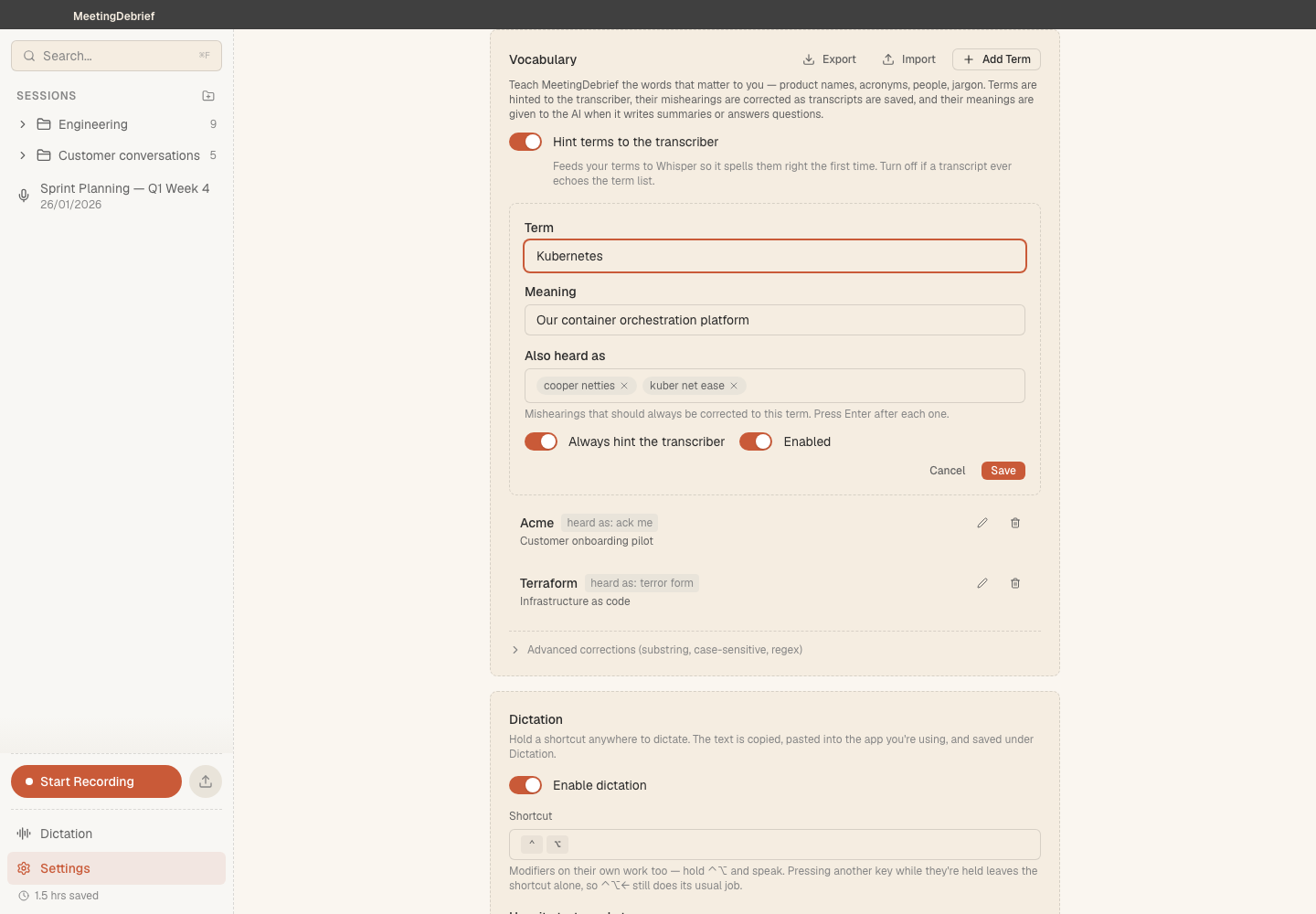Toggle 'Enable dictation' switch
This screenshot has width=1316, height=914.
[525, 785]
